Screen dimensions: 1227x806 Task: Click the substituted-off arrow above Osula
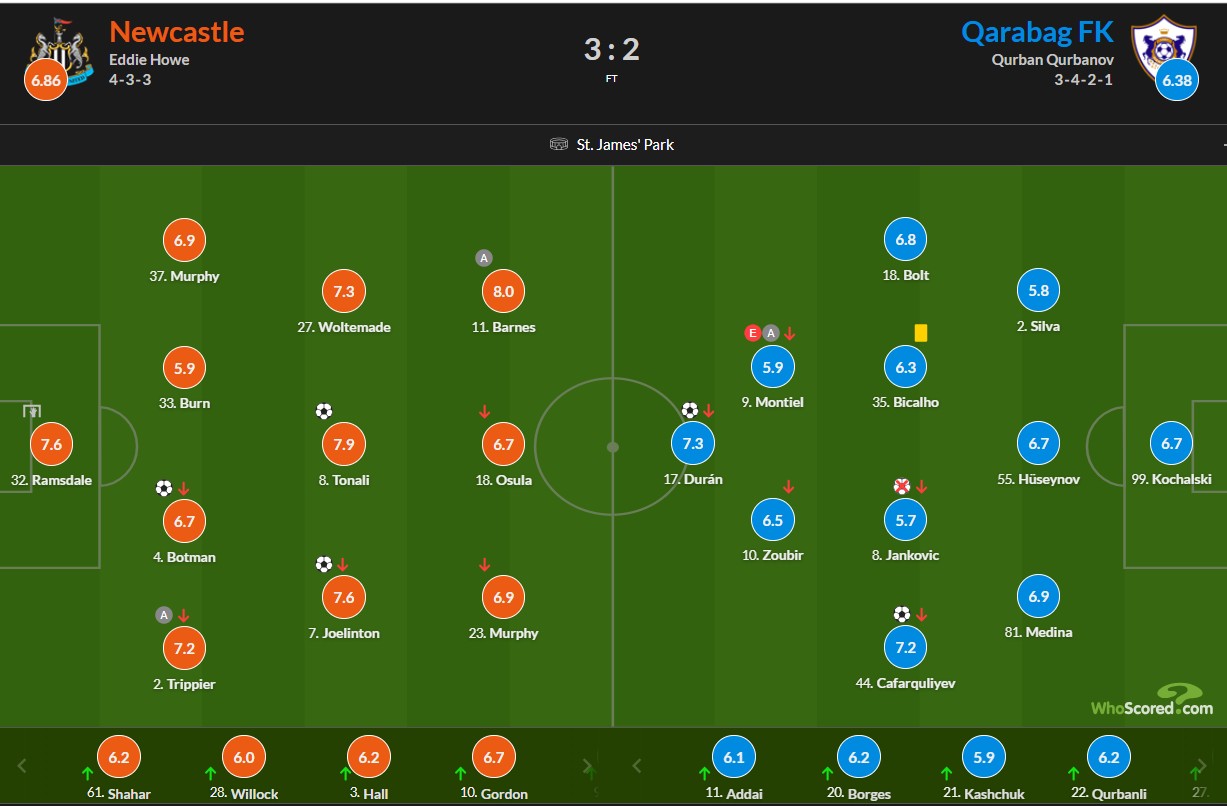pyautogui.click(x=485, y=411)
